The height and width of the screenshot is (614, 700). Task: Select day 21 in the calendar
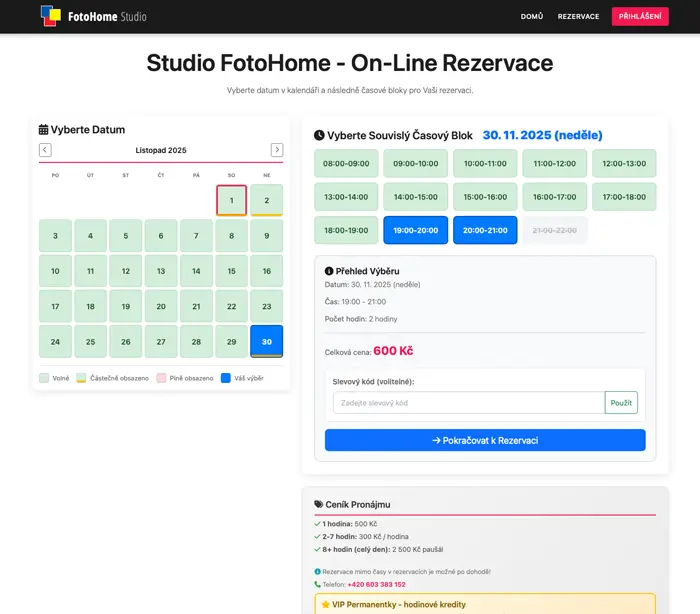pyautogui.click(x=196, y=306)
